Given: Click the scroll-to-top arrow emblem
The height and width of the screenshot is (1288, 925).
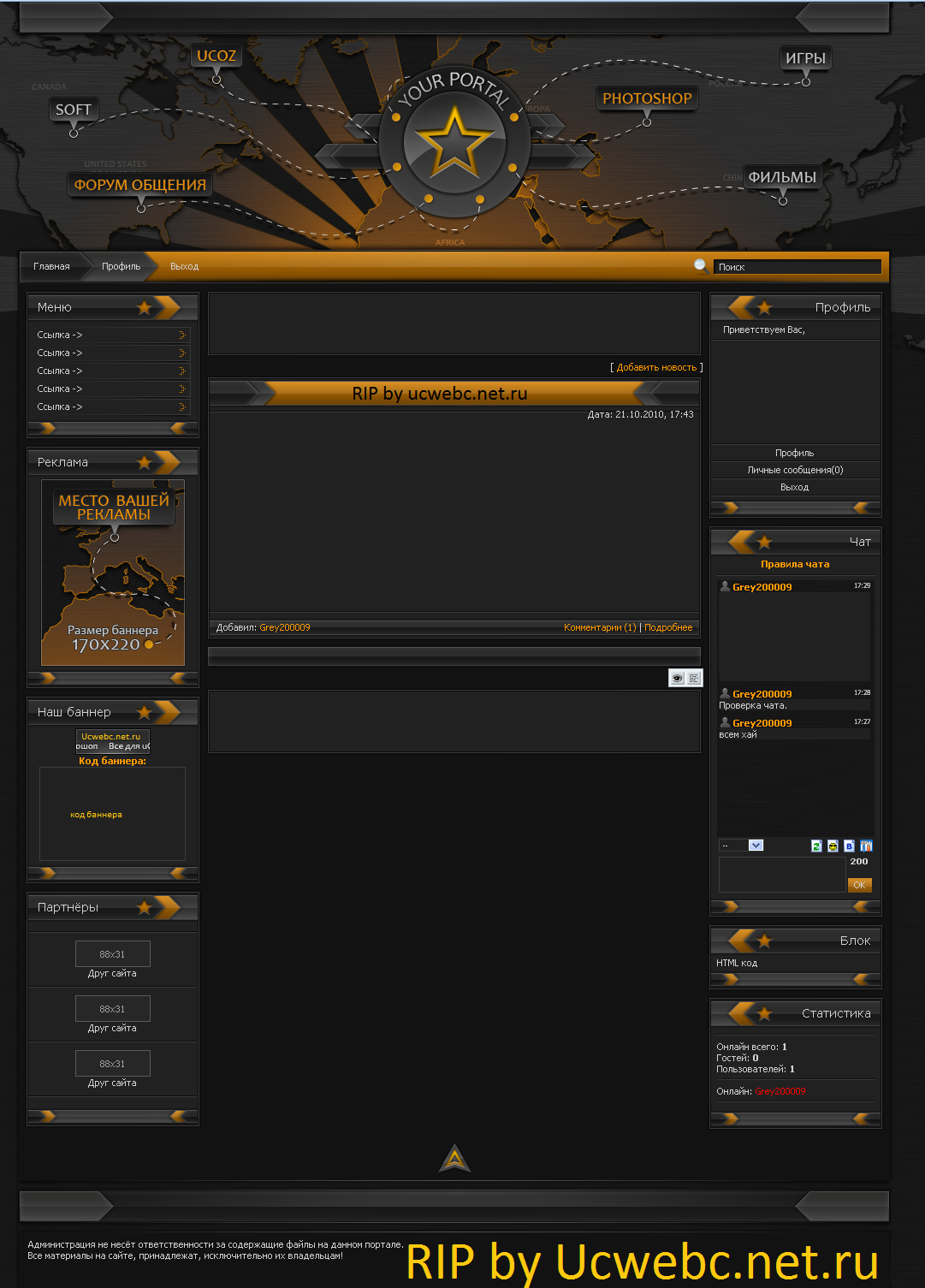Looking at the screenshot, I should [454, 1159].
